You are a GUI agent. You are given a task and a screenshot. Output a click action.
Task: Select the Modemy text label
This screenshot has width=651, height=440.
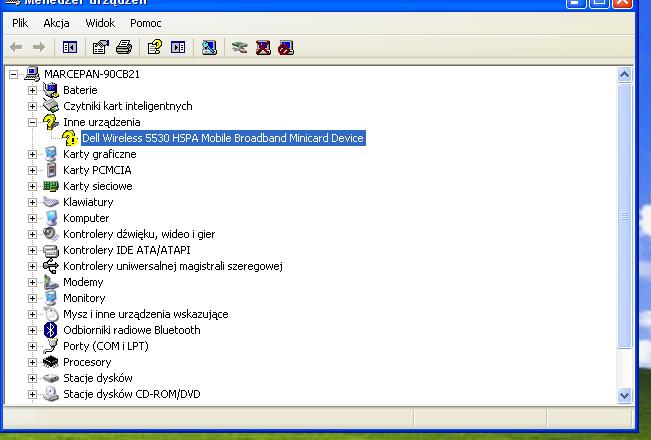point(83,282)
